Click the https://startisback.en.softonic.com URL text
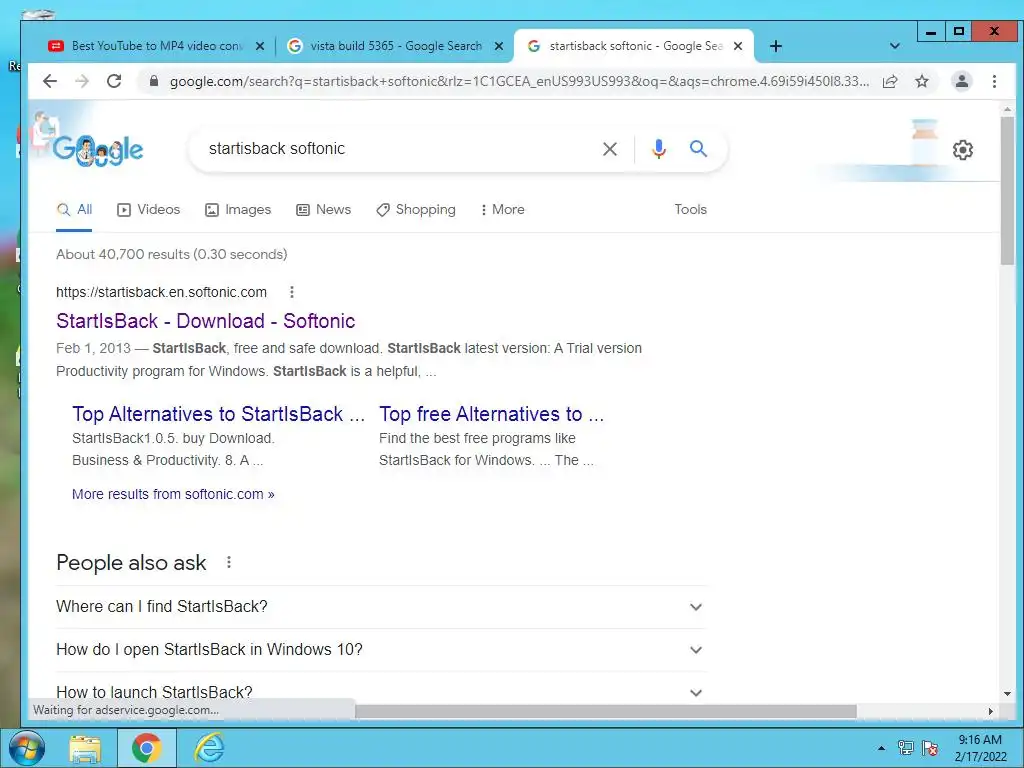The width and height of the screenshot is (1024, 768). pyautogui.click(x=161, y=292)
